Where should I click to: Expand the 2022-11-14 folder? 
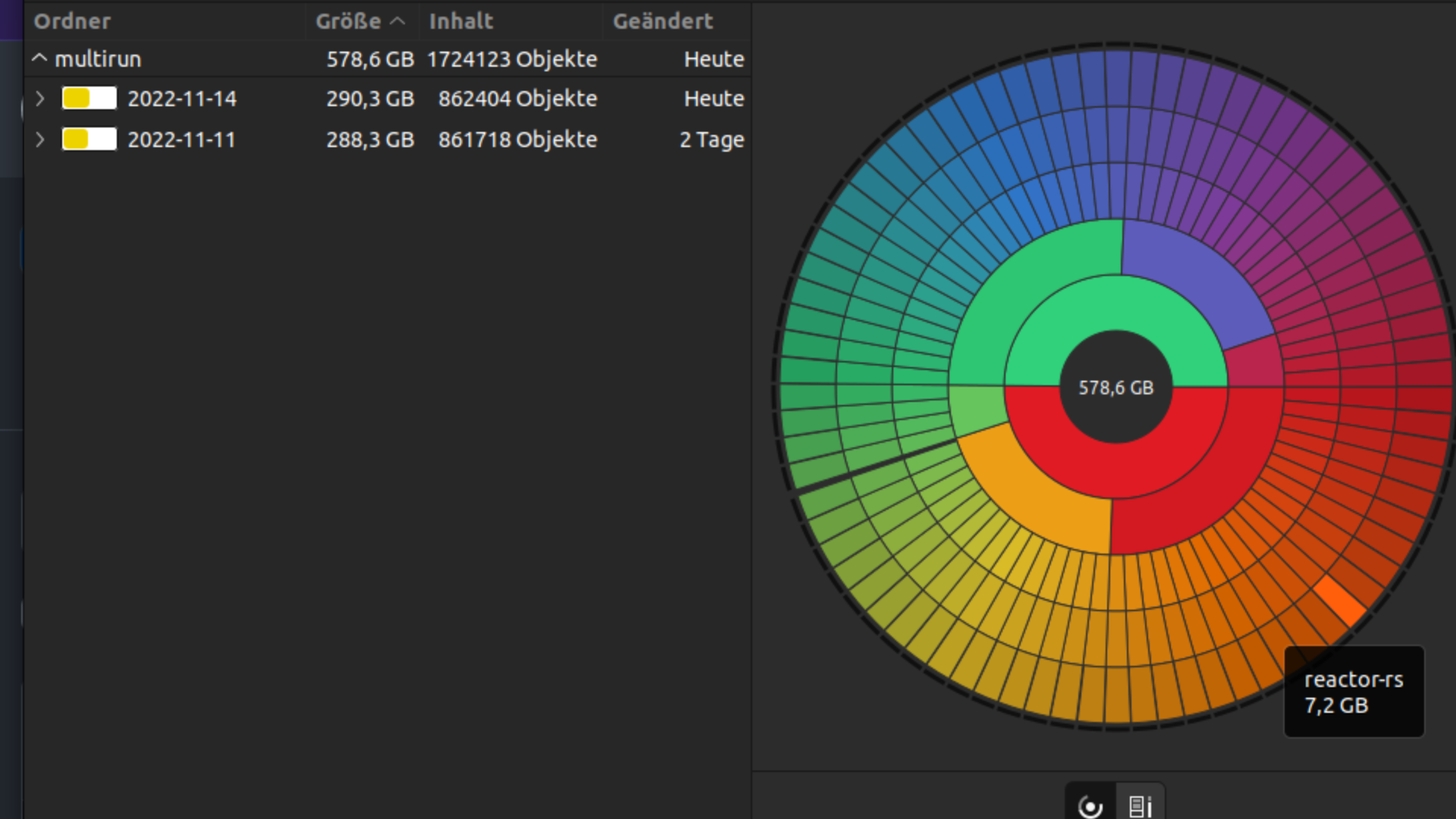(x=40, y=99)
